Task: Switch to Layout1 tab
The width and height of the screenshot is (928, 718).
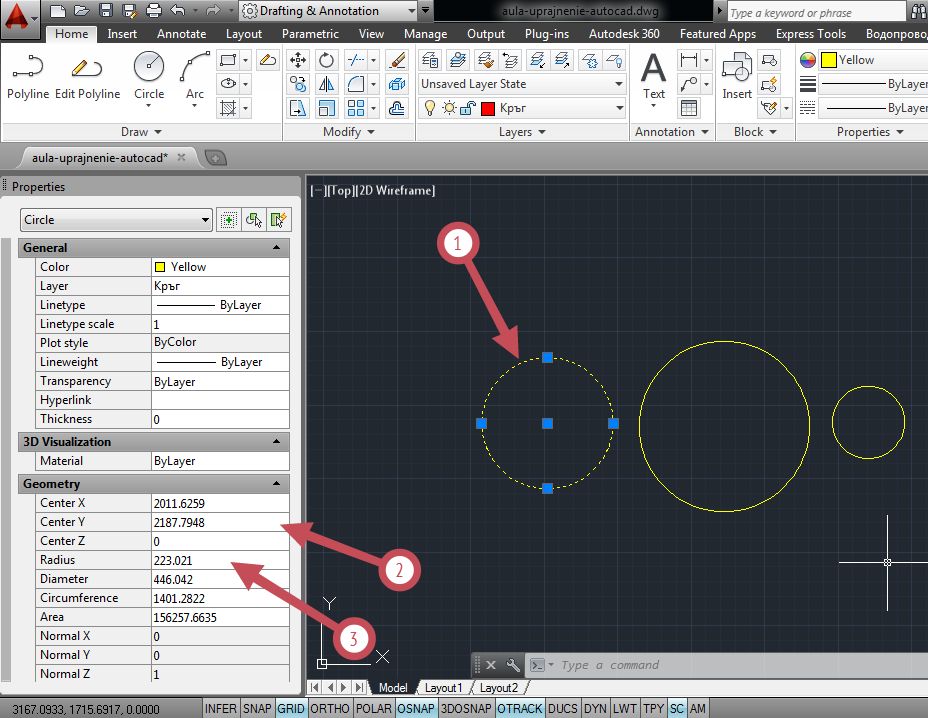Action: pyautogui.click(x=443, y=688)
